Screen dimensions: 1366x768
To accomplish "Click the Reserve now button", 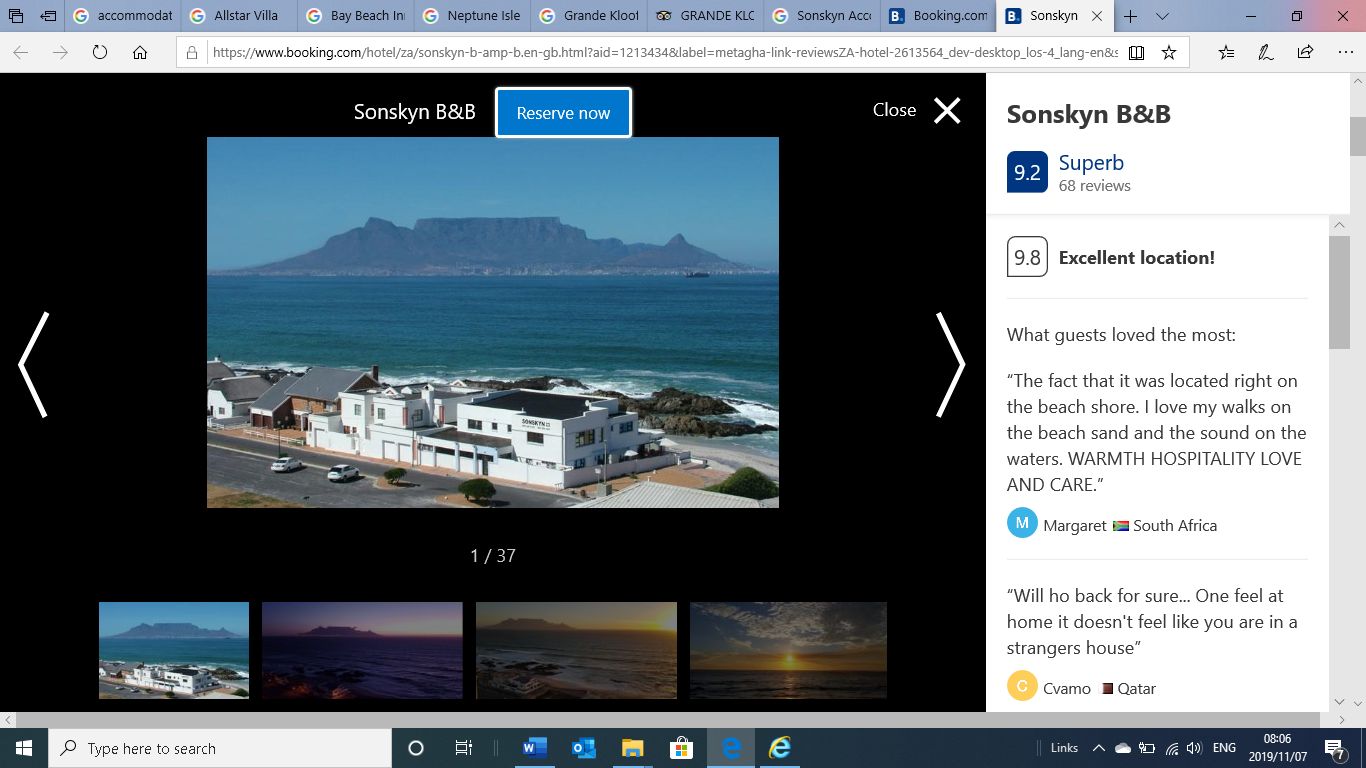I will pyautogui.click(x=563, y=113).
